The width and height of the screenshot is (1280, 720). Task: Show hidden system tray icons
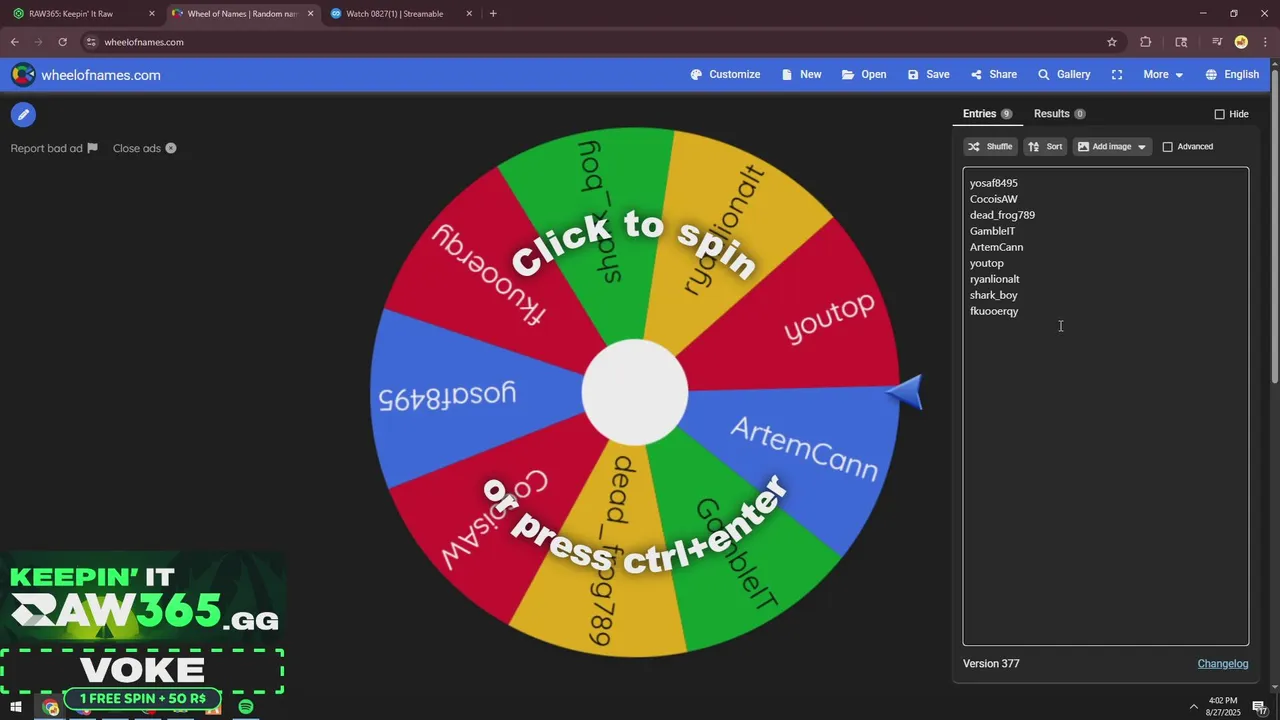(1193, 707)
